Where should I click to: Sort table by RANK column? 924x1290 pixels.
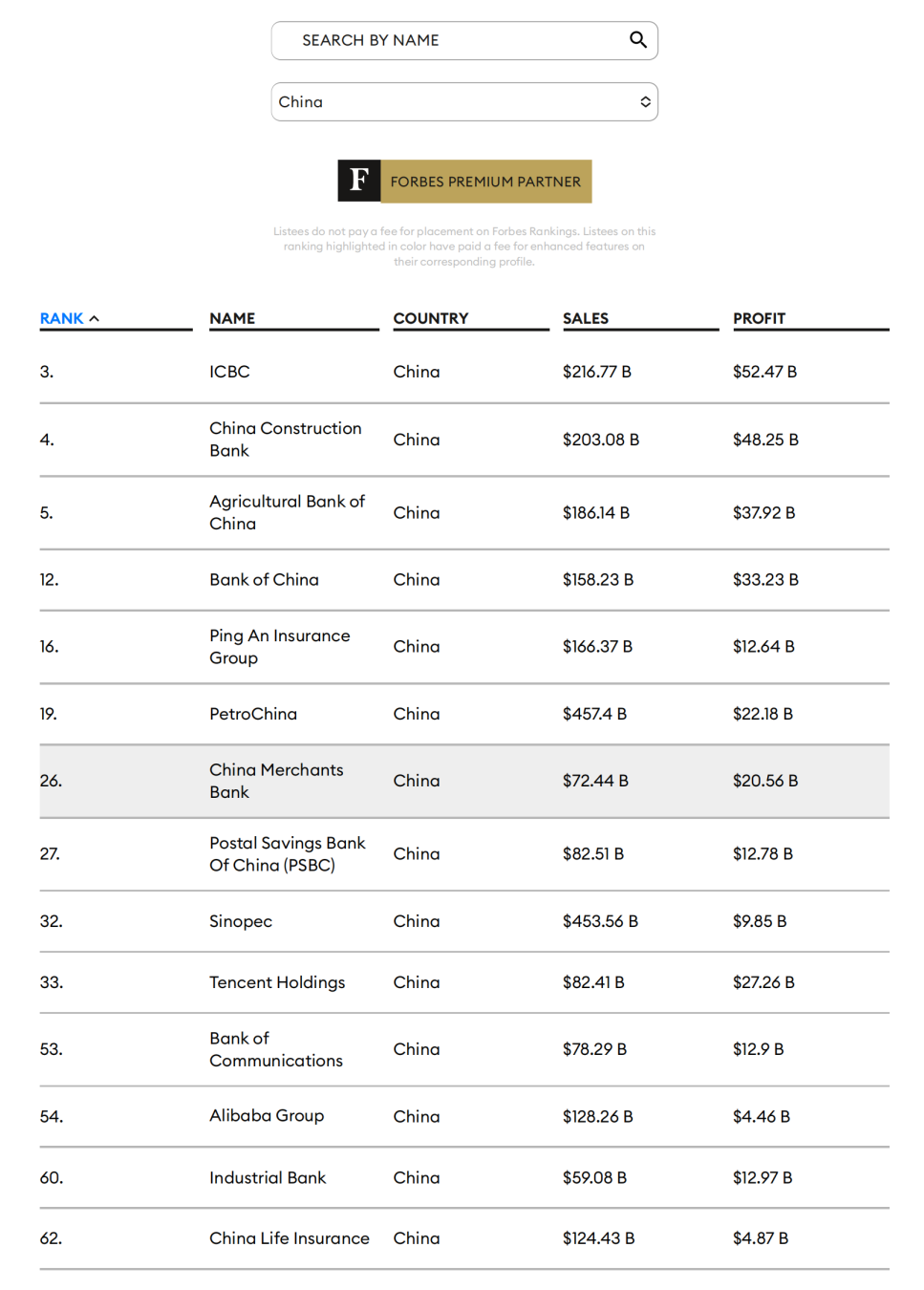pos(61,318)
